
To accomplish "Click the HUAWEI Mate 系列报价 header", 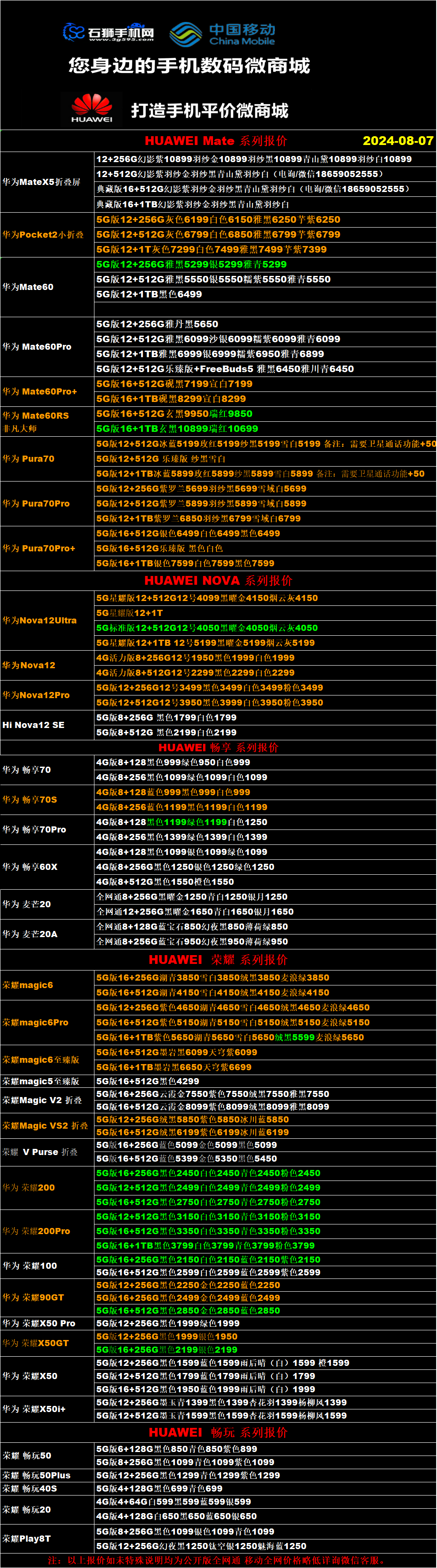I will [x=216, y=141].
